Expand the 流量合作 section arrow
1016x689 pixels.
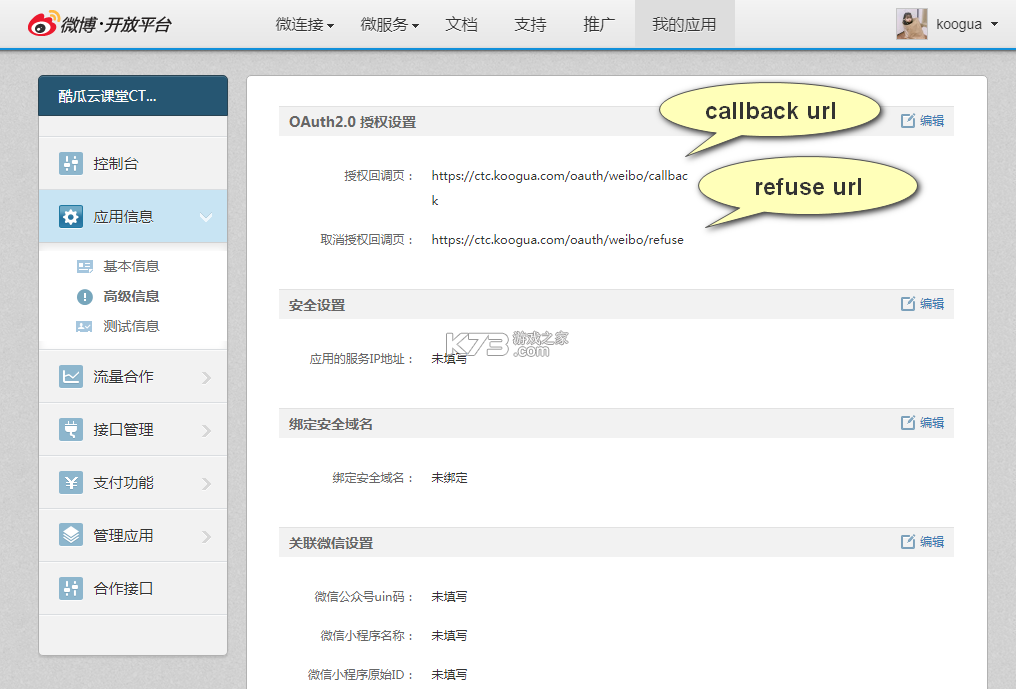(x=207, y=377)
